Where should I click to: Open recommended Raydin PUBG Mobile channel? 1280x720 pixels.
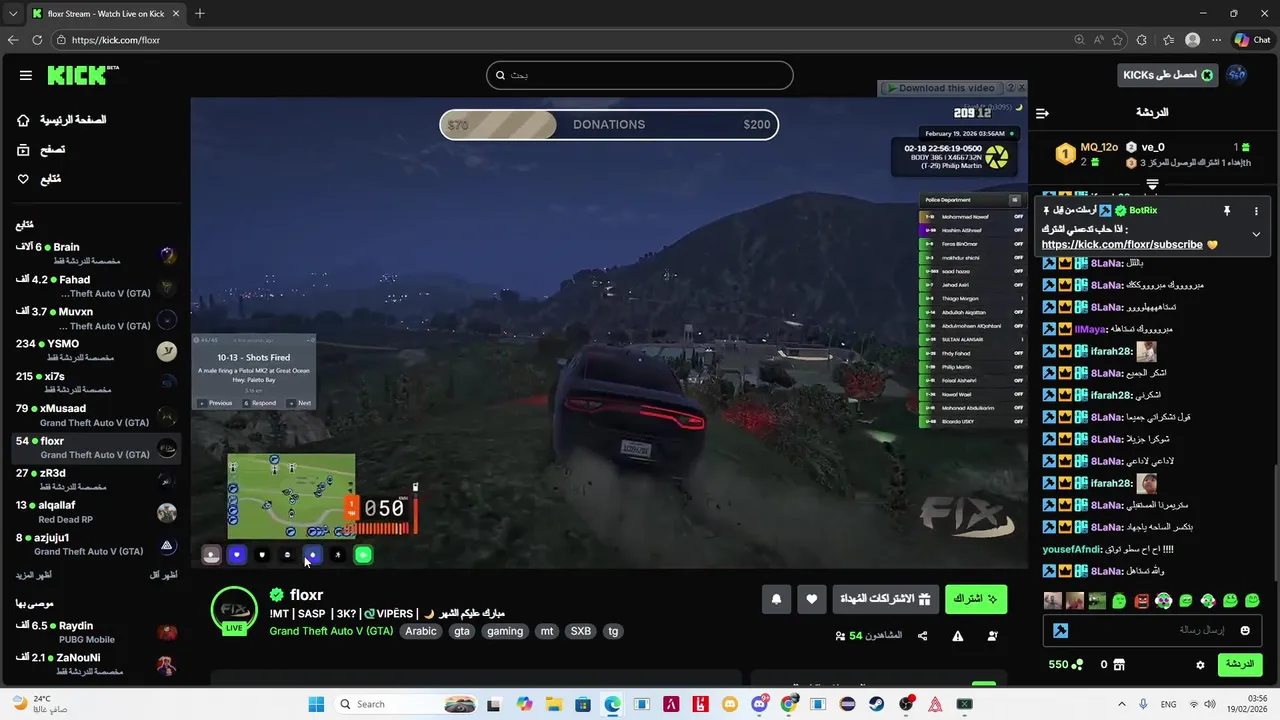(x=96, y=632)
